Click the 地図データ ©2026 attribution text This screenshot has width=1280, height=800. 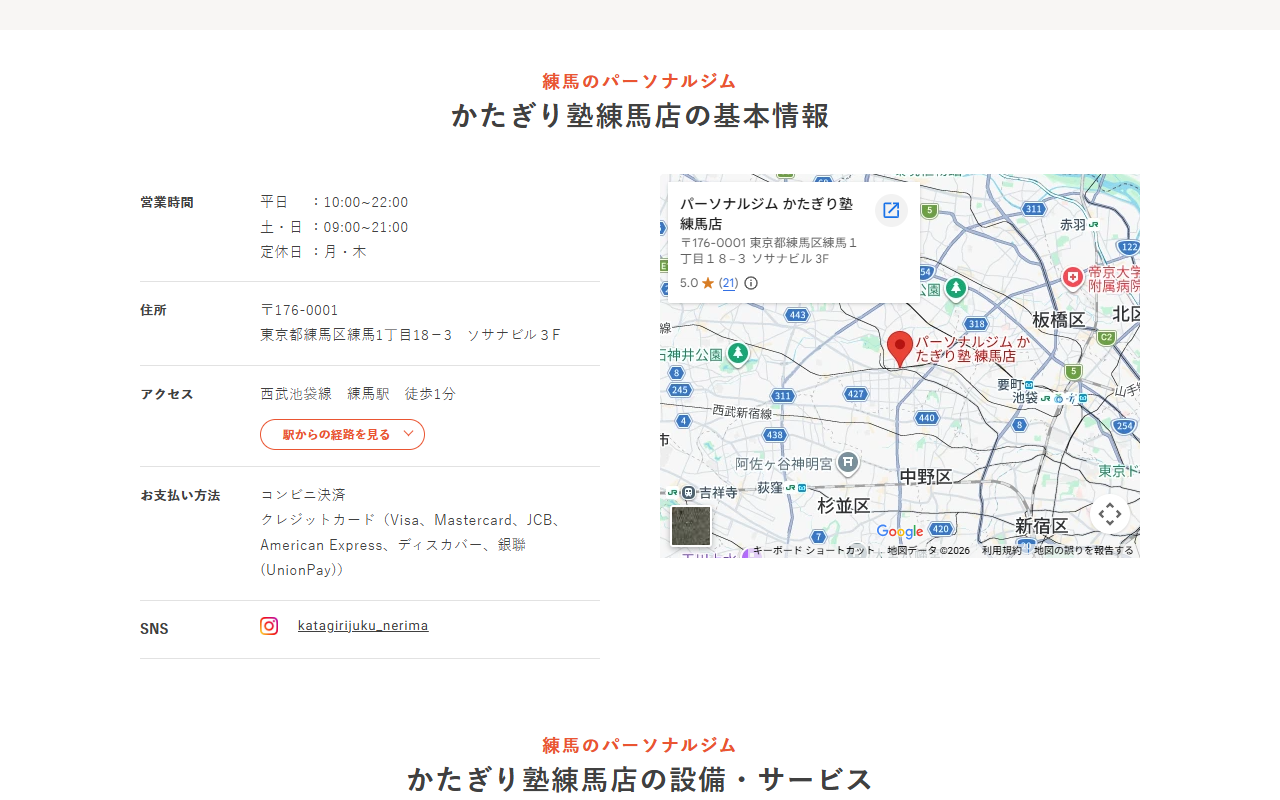(928, 550)
